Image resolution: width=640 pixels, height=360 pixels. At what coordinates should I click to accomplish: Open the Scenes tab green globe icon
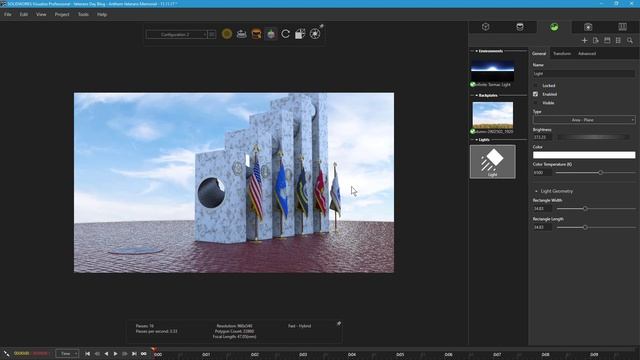tap(554, 27)
